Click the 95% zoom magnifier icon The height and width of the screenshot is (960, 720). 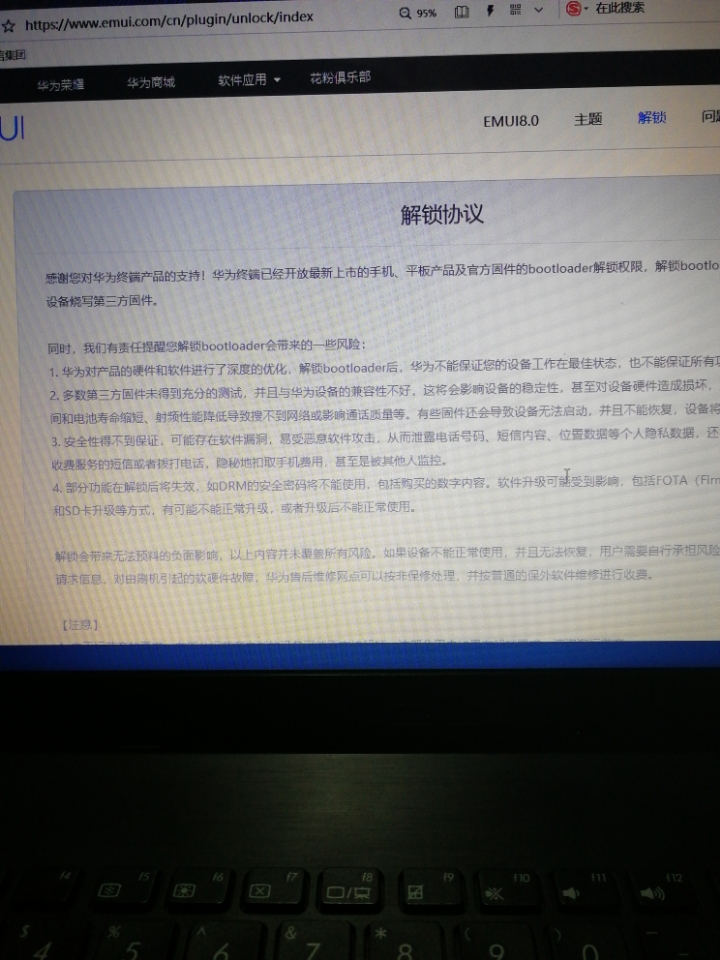click(x=405, y=13)
